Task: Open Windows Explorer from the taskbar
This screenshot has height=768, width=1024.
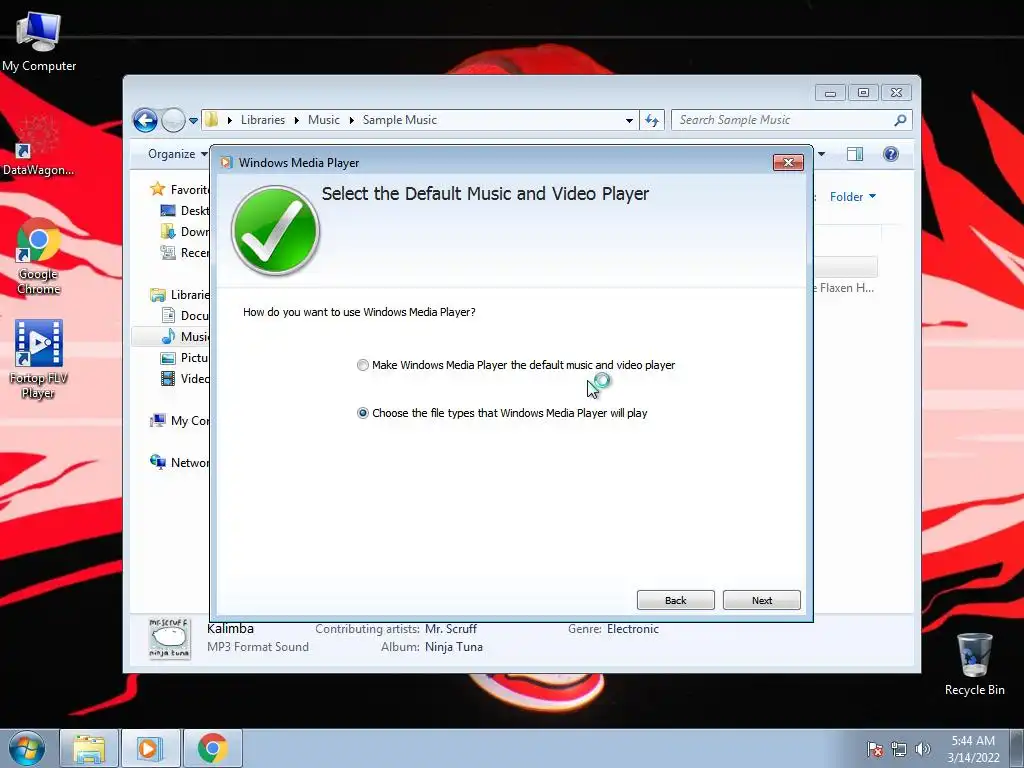Action: 89,748
